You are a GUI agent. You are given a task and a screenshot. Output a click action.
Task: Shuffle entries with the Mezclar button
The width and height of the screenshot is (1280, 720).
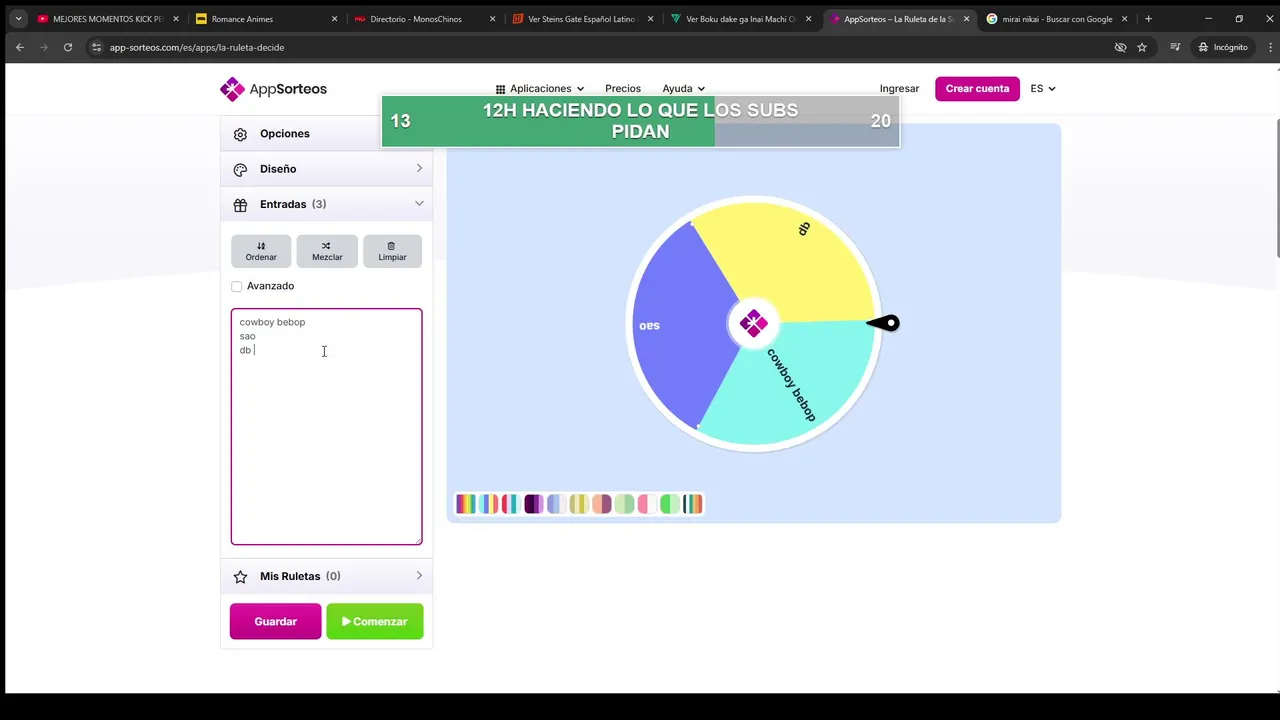click(x=327, y=251)
